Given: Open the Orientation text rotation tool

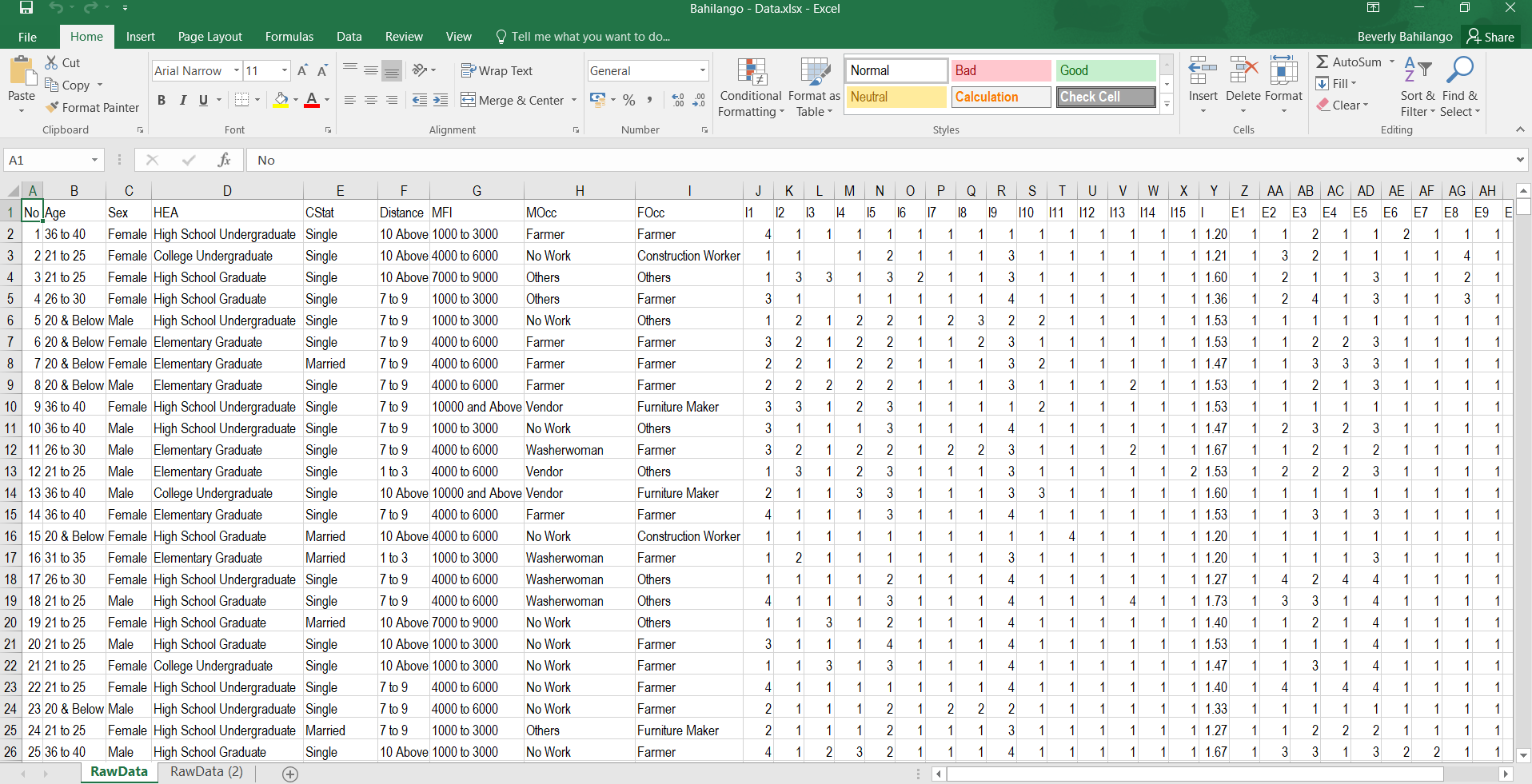Looking at the screenshot, I should (420, 70).
